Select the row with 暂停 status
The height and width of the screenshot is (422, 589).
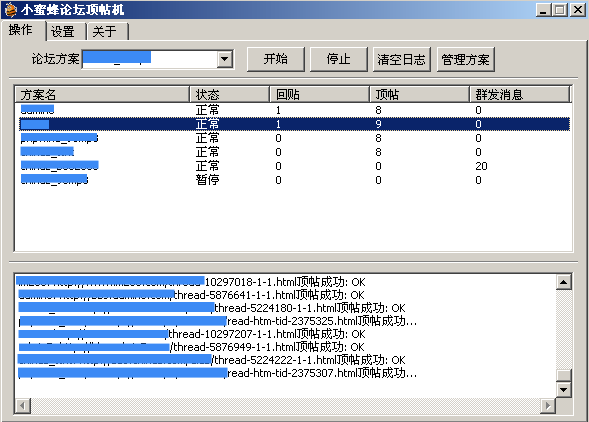point(294,180)
